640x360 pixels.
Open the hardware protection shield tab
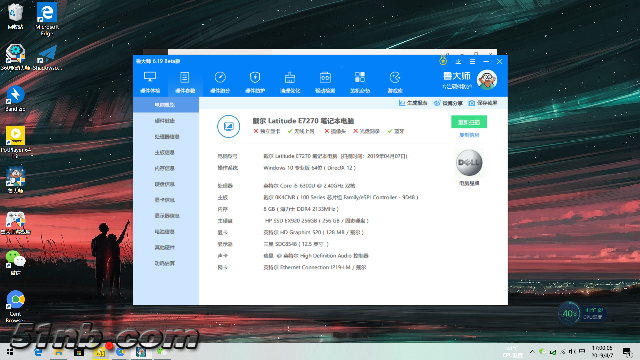[x=255, y=82]
